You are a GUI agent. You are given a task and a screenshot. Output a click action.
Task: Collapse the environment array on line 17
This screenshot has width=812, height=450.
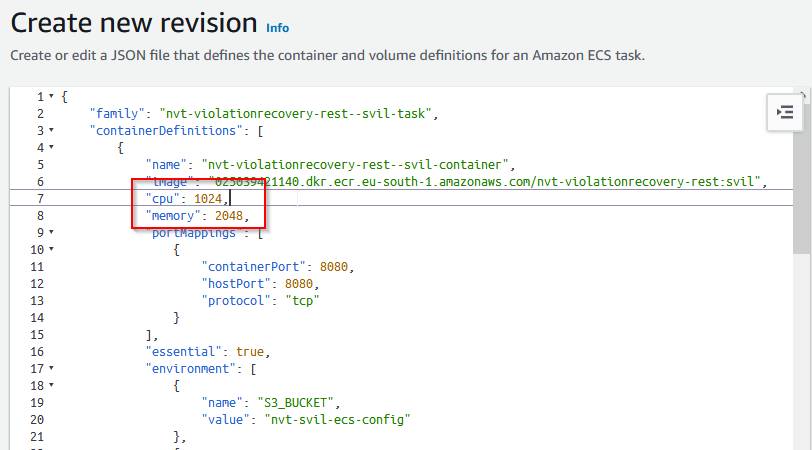click(51, 369)
